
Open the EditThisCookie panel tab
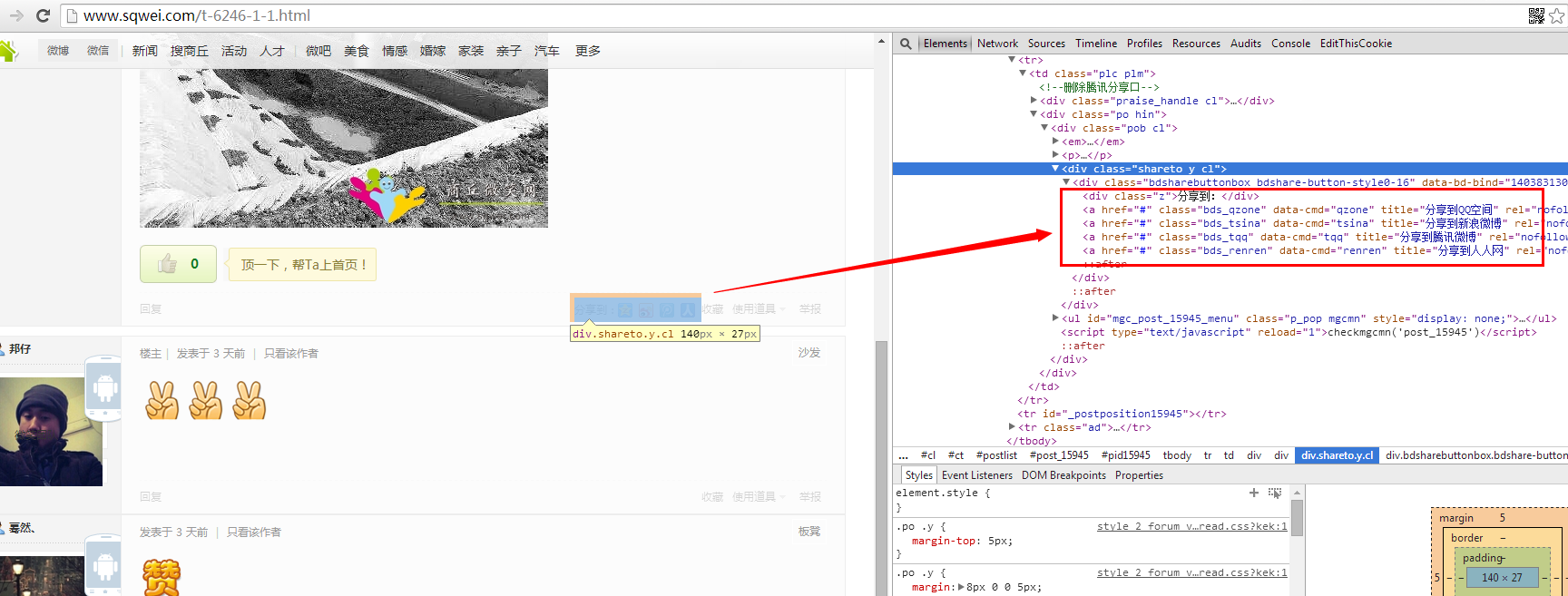[1356, 44]
